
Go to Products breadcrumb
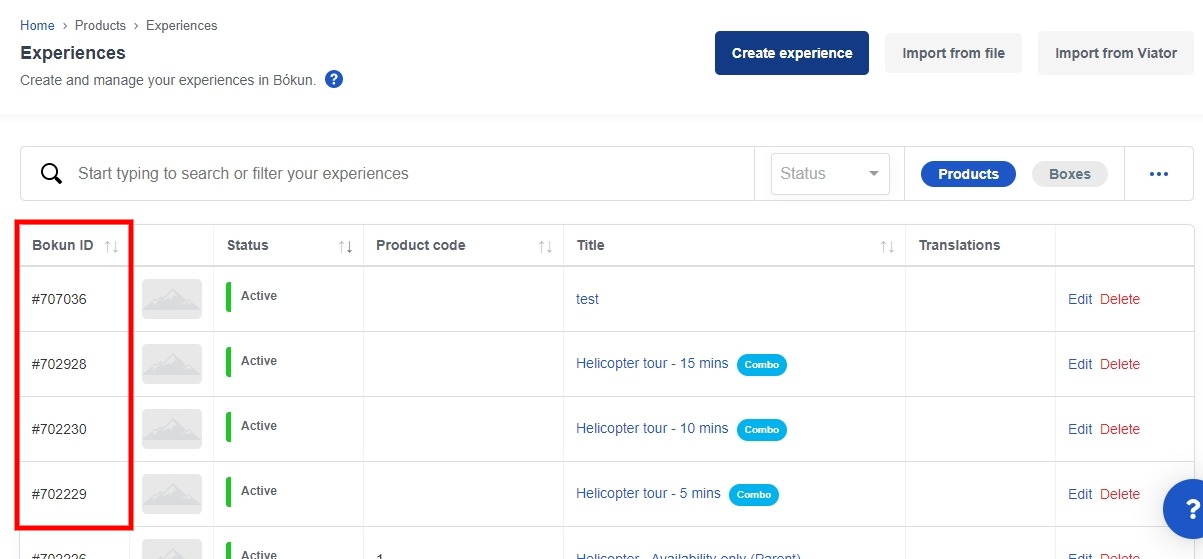(100, 25)
